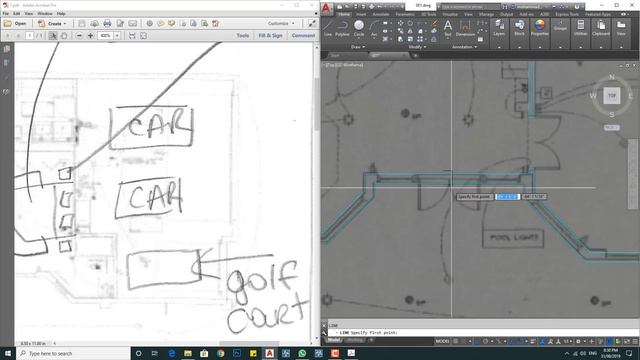Switch to the Annotate ribbon tab
Viewport: 640px width, 360px height.
[x=381, y=14]
